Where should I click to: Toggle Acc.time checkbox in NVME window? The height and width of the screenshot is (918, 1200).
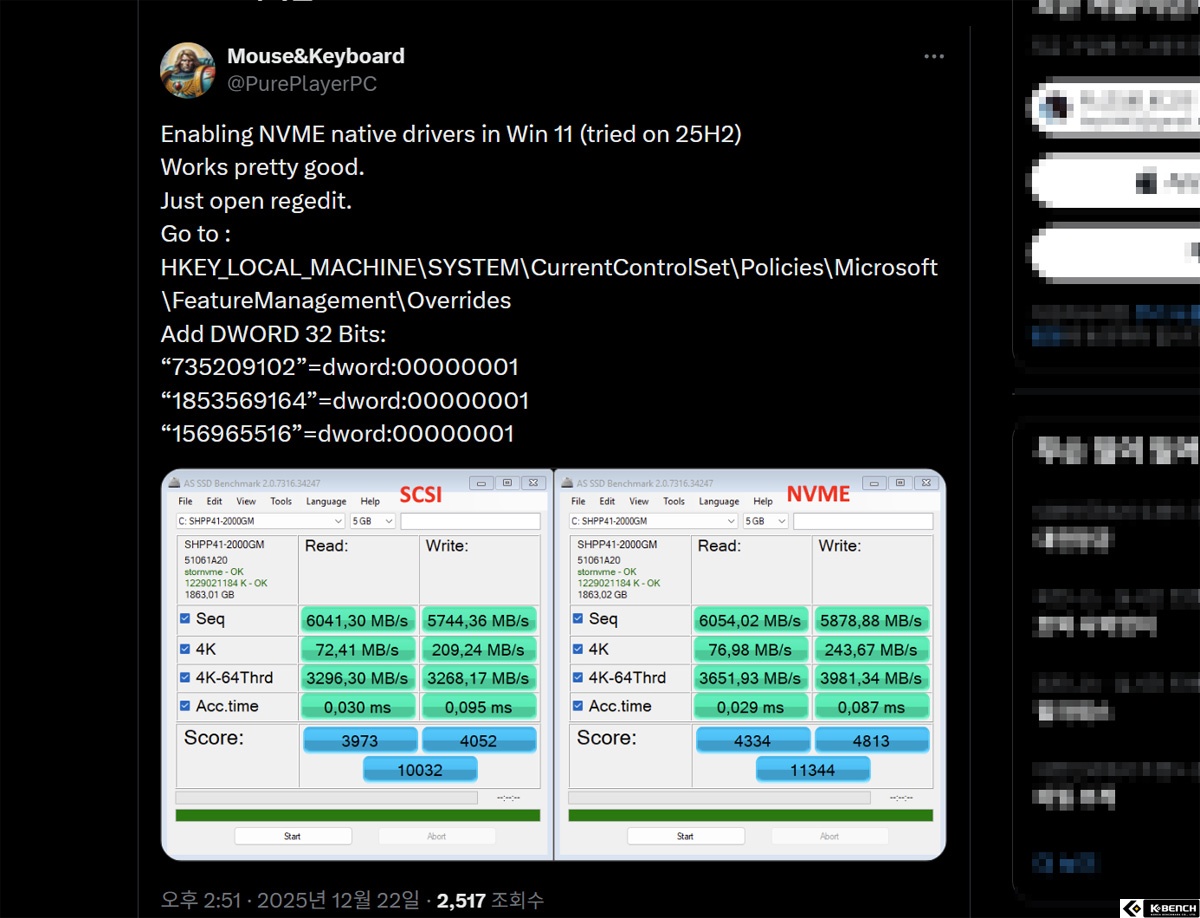pos(578,706)
